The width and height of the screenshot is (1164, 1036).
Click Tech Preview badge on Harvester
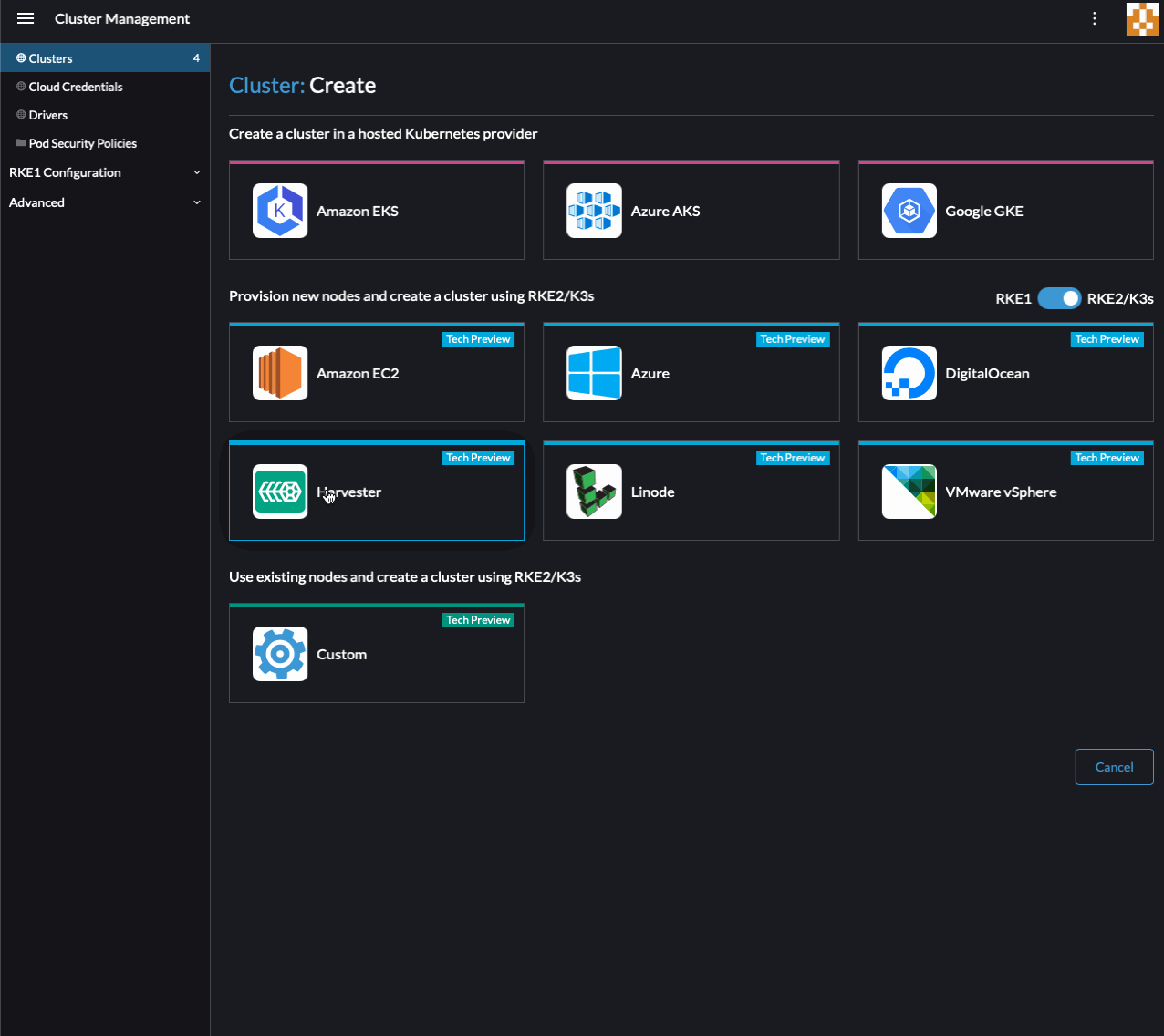(478, 458)
